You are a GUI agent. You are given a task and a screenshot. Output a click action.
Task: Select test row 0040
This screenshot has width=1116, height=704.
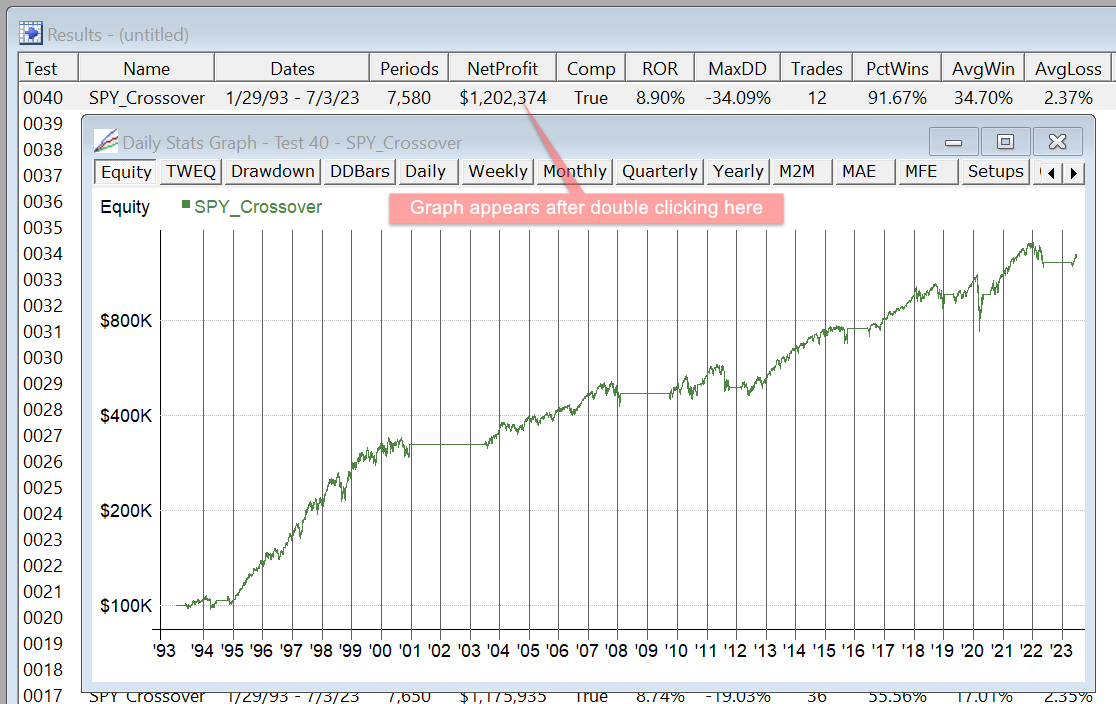click(x=41, y=98)
